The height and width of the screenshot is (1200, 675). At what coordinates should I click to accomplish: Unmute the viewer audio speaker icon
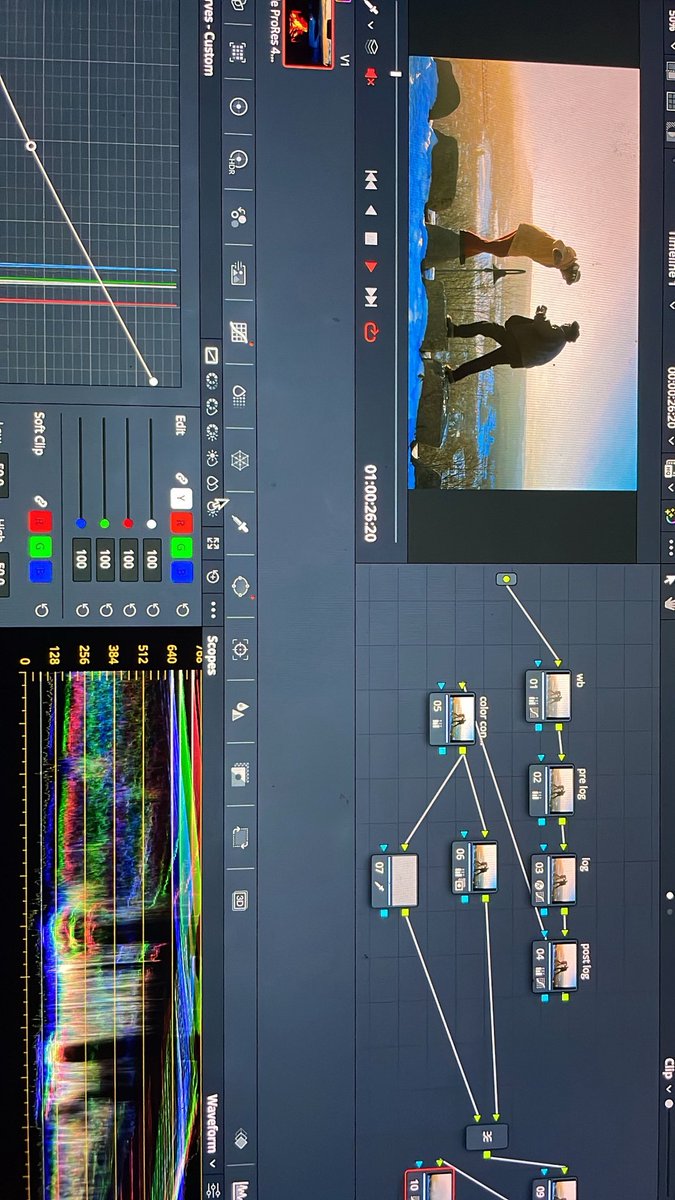(x=371, y=77)
